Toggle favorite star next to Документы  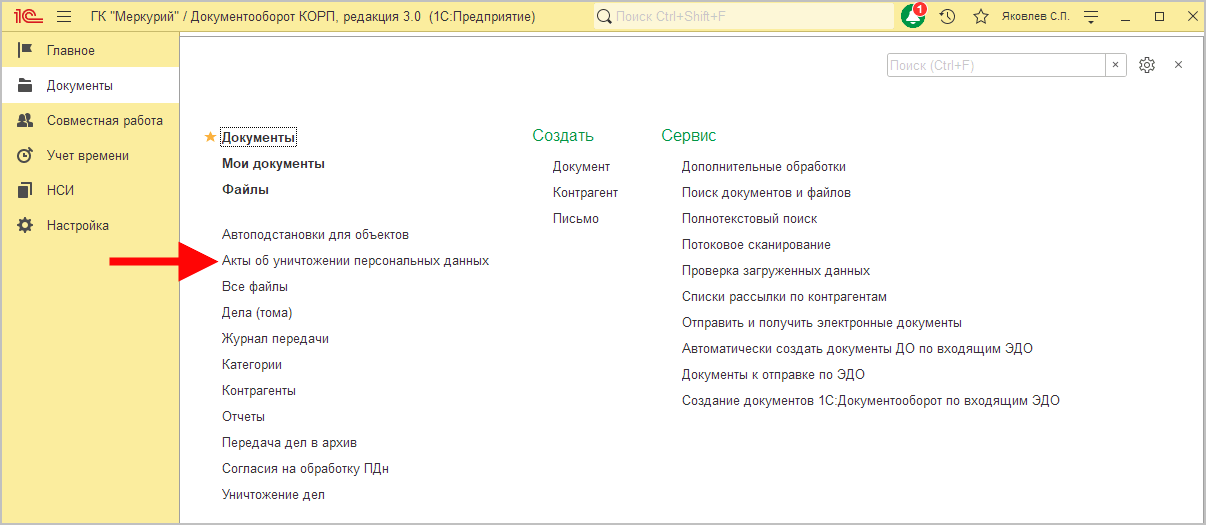click(x=210, y=137)
